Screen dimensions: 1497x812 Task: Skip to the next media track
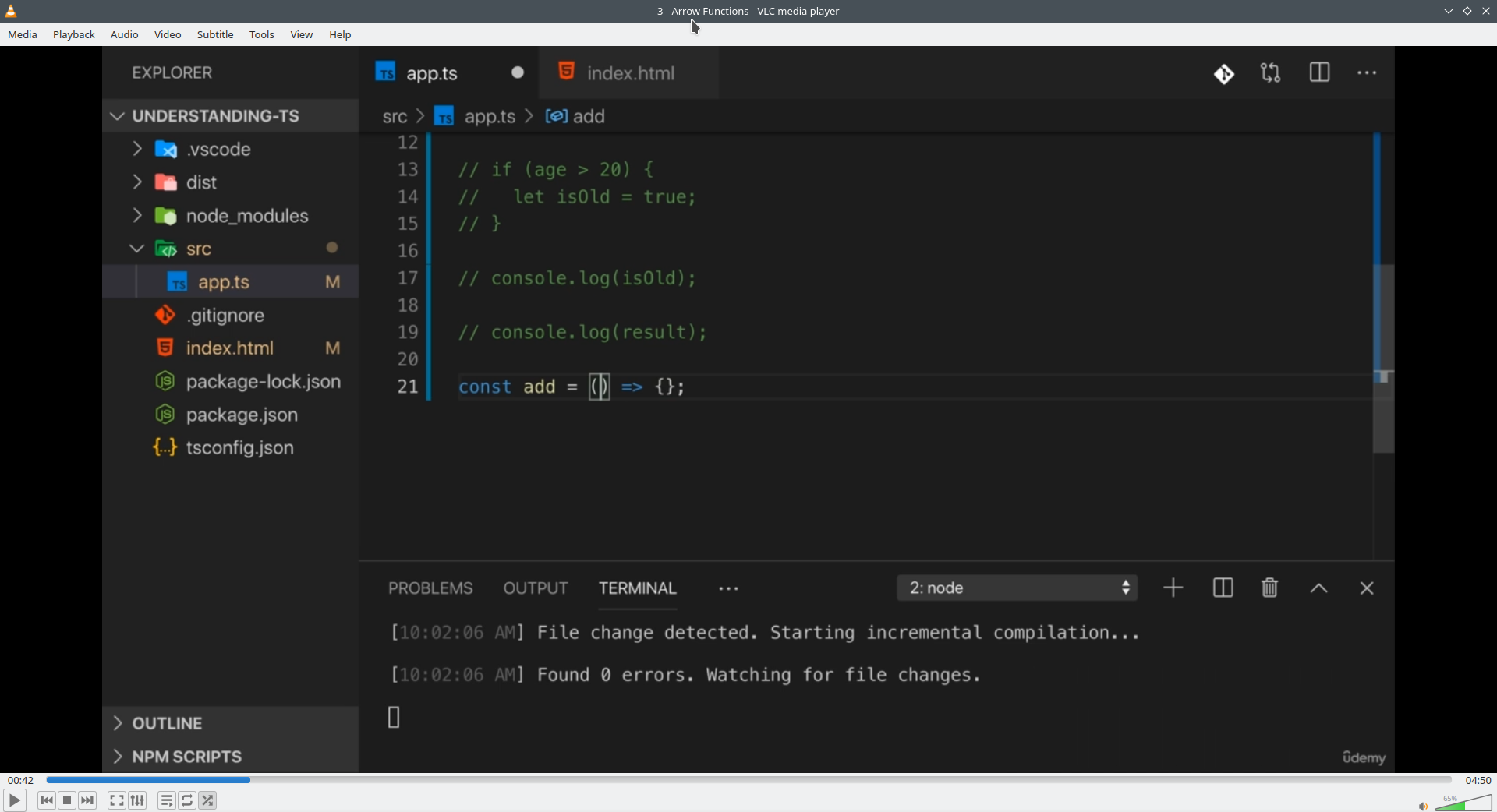click(87, 800)
